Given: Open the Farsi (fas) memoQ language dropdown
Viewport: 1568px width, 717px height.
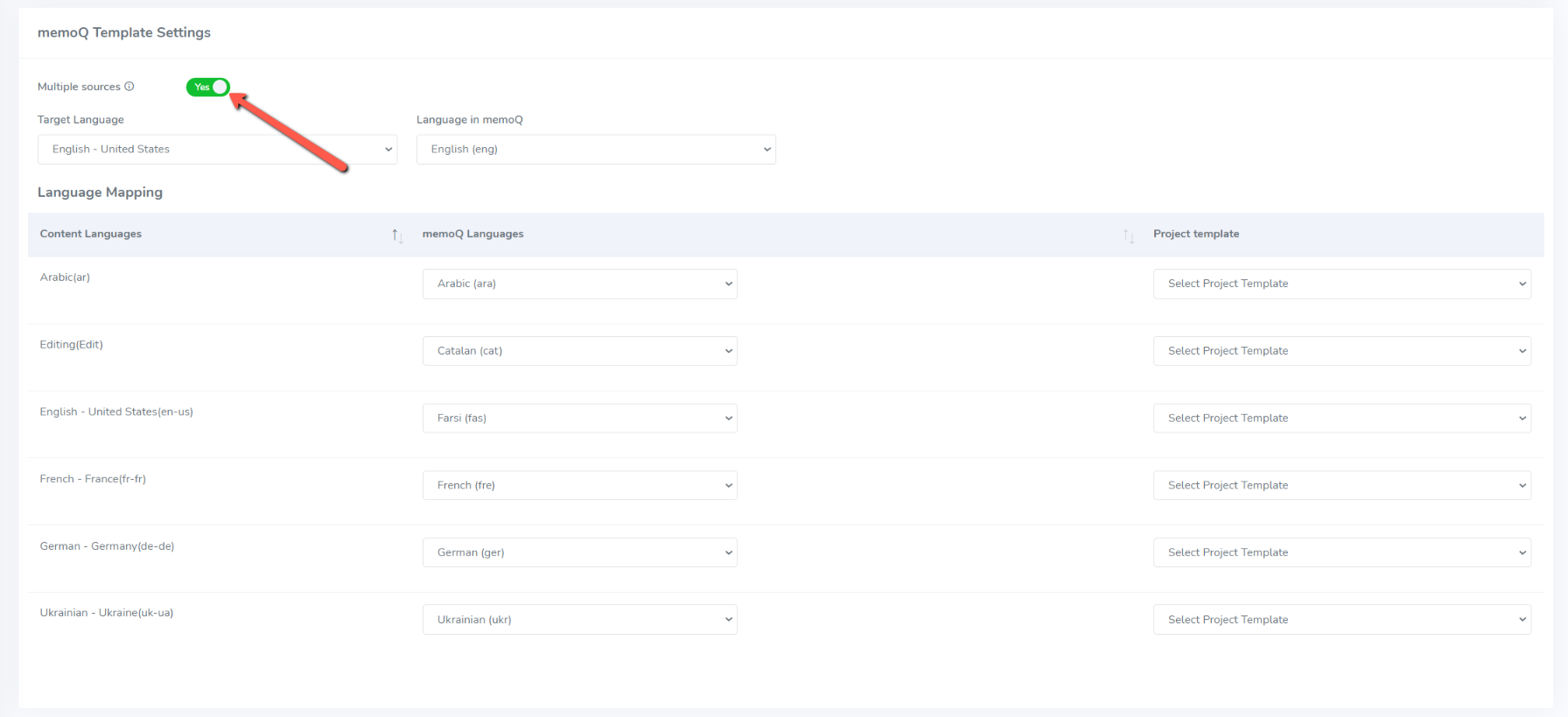Looking at the screenshot, I should coord(580,418).
